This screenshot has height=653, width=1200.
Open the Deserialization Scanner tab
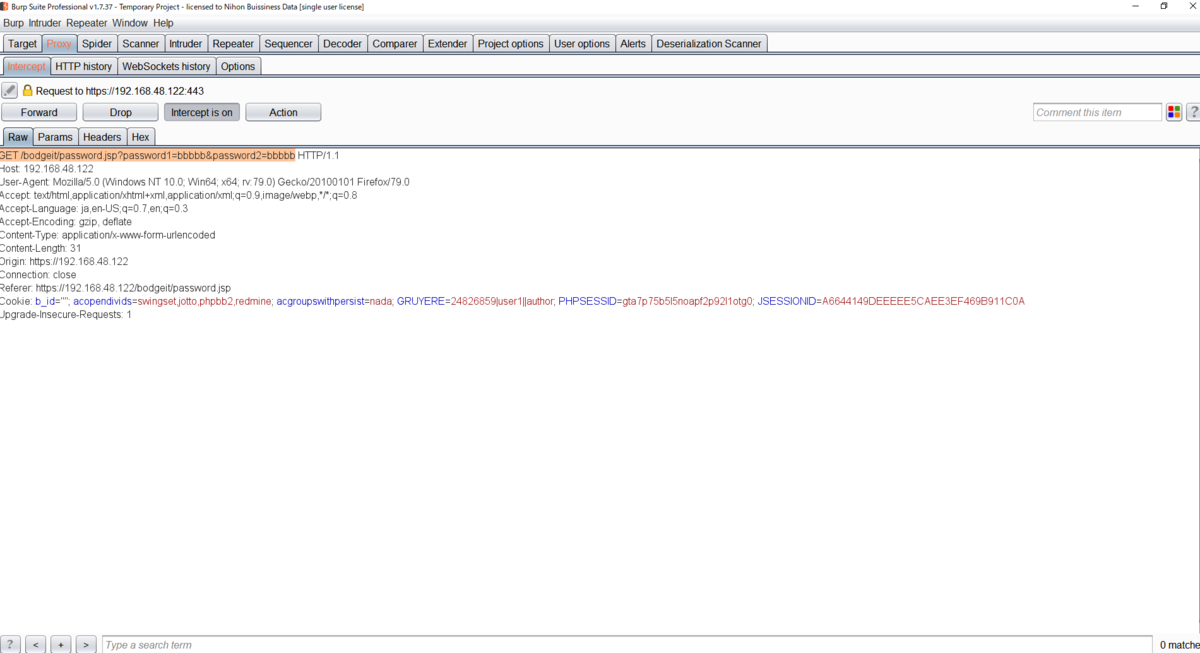(709, 43)
